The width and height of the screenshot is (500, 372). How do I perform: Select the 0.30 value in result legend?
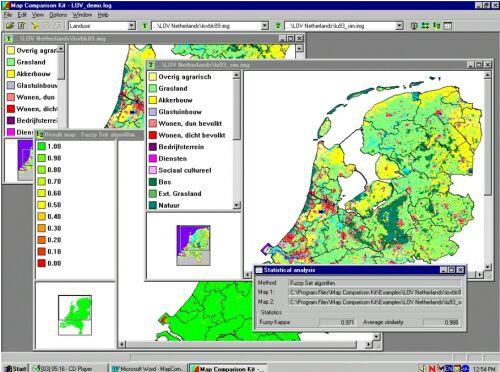54,228
